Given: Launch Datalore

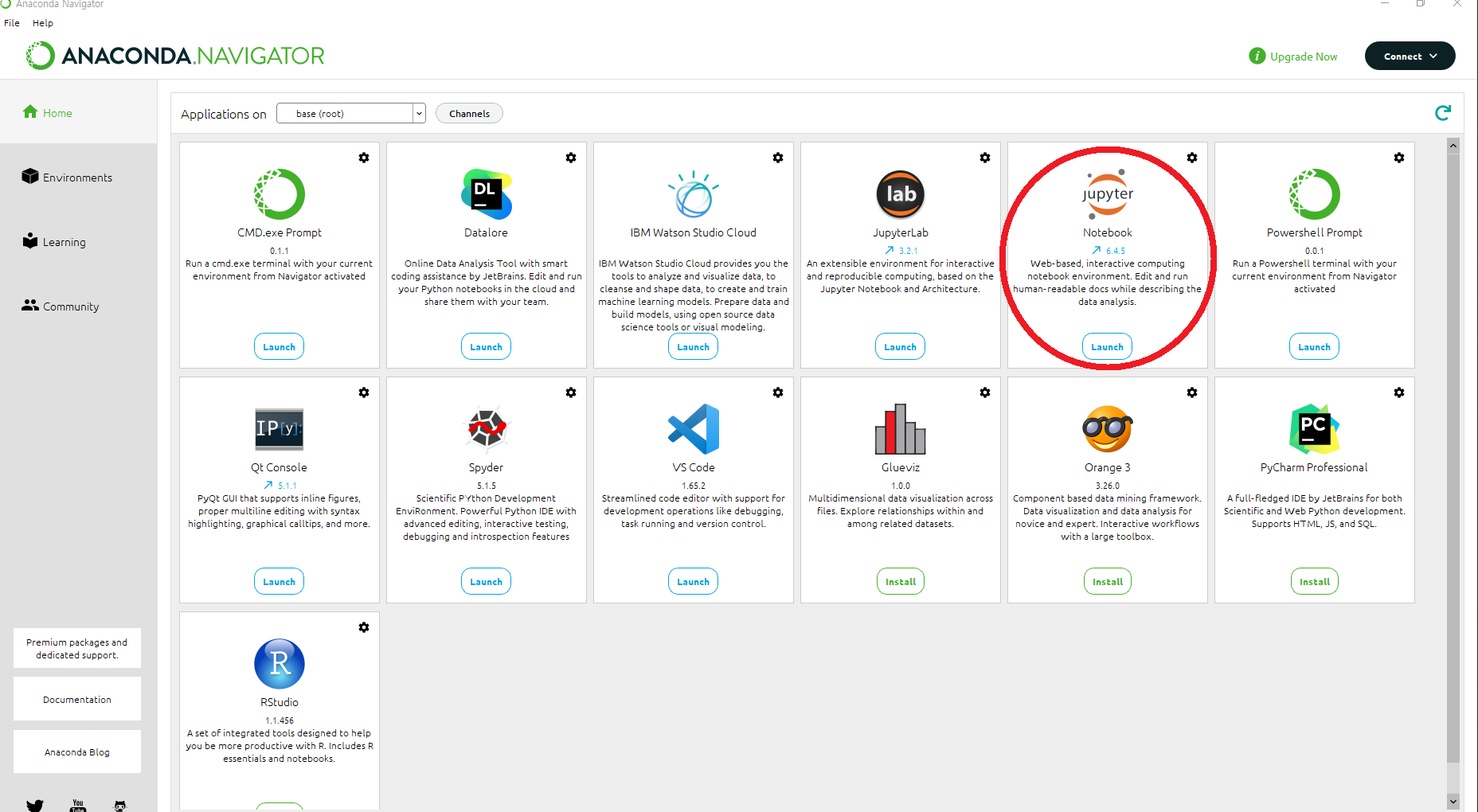Looking at the screenshot, I should pos(487,346).
